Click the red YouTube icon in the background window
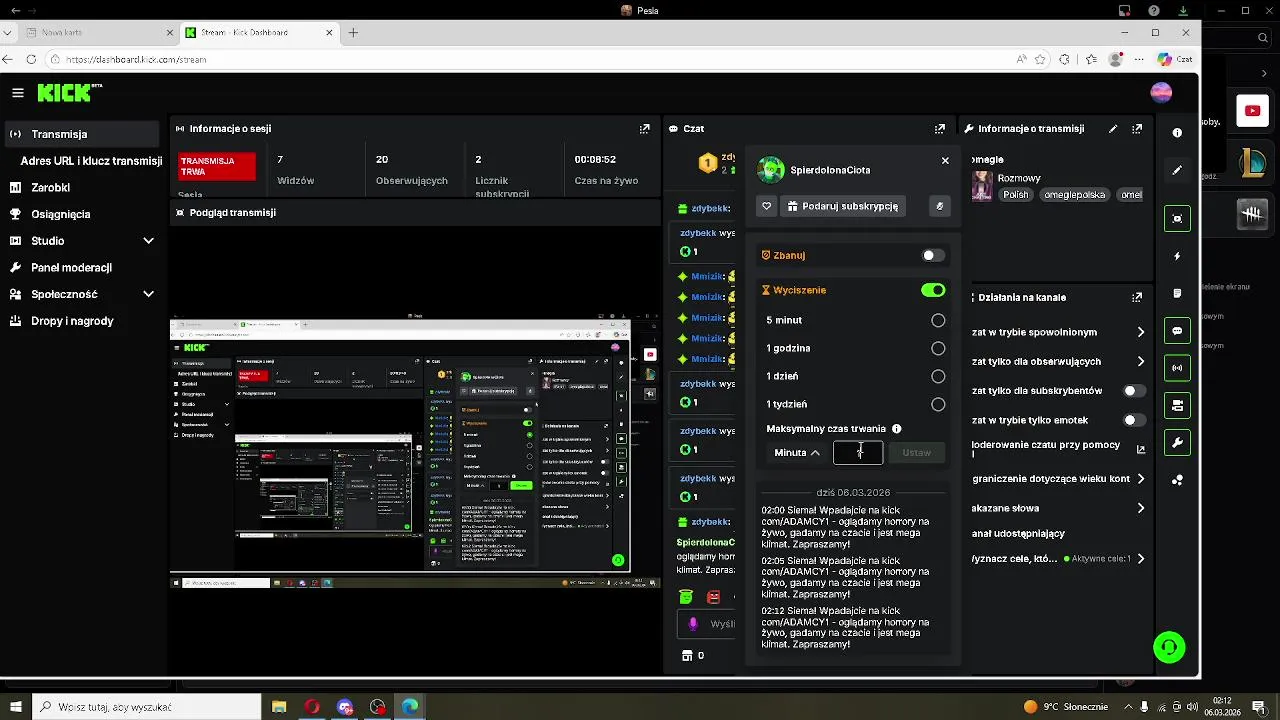Image resolution: width=1280 pixels, height=720 pixels. [x=1252, y=111]
